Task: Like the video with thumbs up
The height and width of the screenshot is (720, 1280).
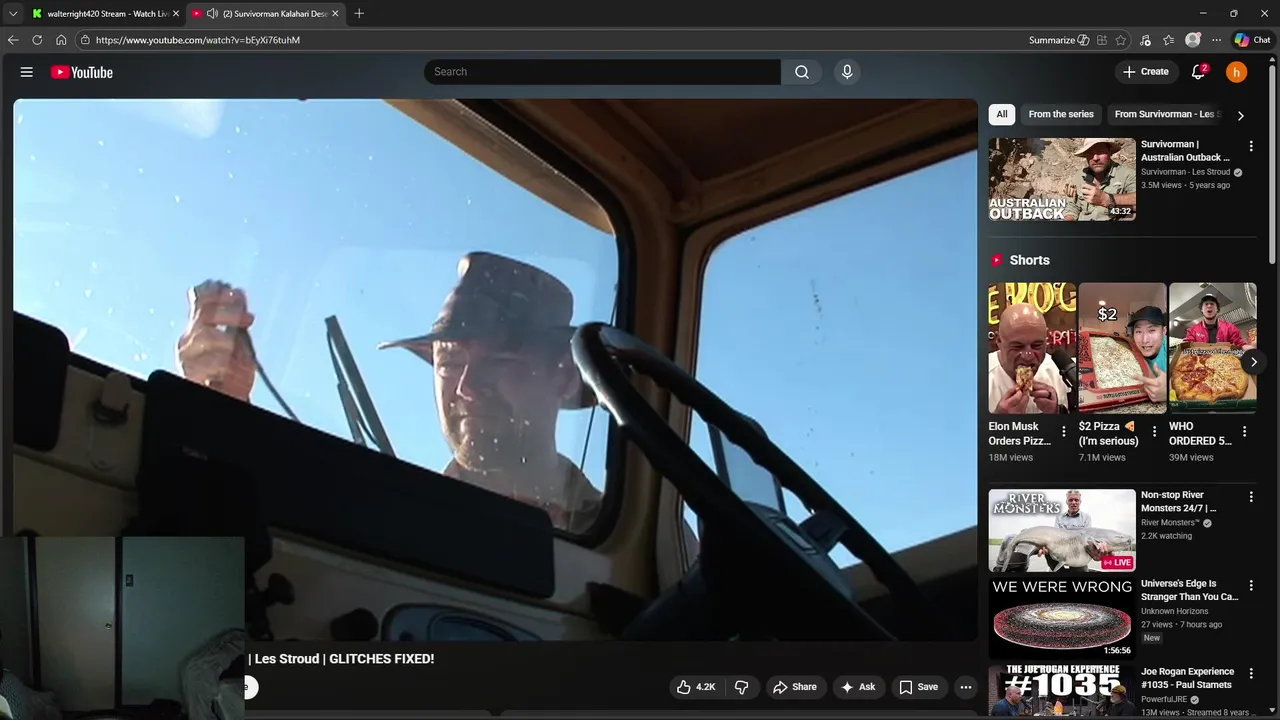Action: 696,687
